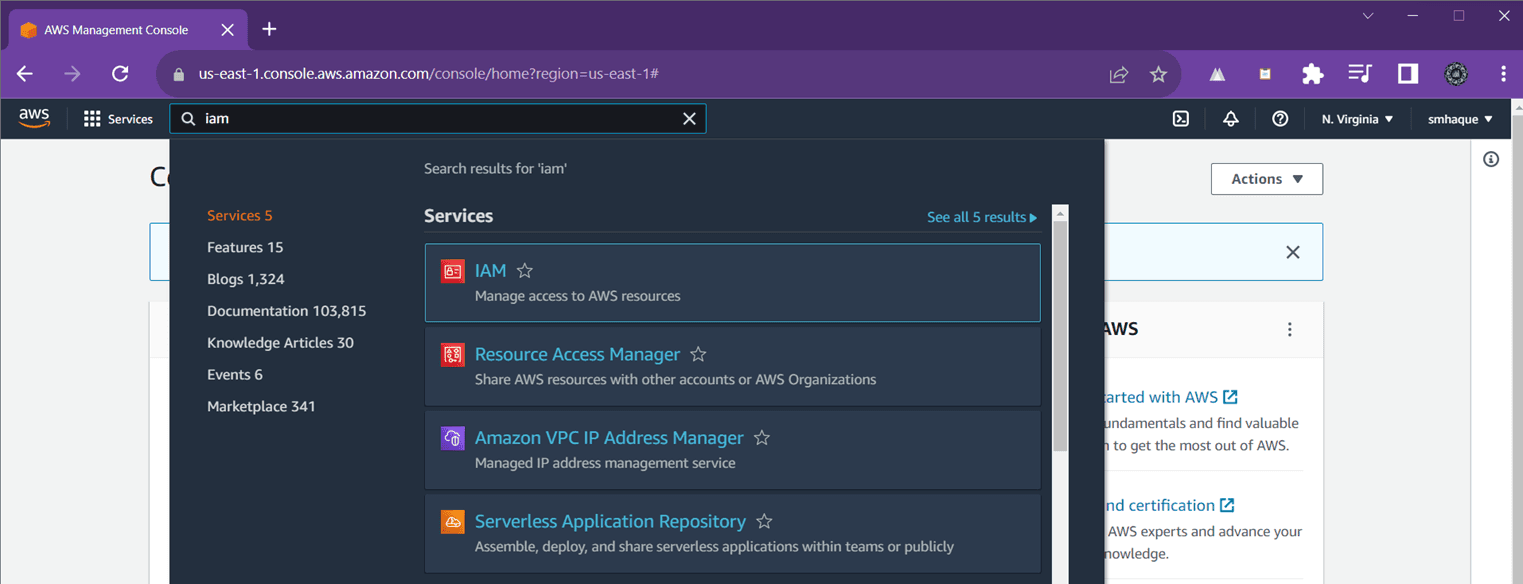Open the help question mark icon
Image resolution: width=1523 pixels, height=584 pixels.
point(1280,118)
